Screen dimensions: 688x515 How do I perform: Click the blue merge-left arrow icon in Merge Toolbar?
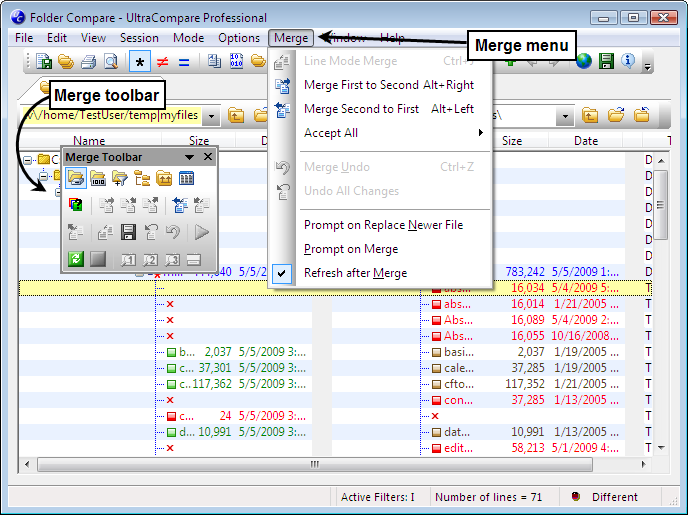click(180, 205)
